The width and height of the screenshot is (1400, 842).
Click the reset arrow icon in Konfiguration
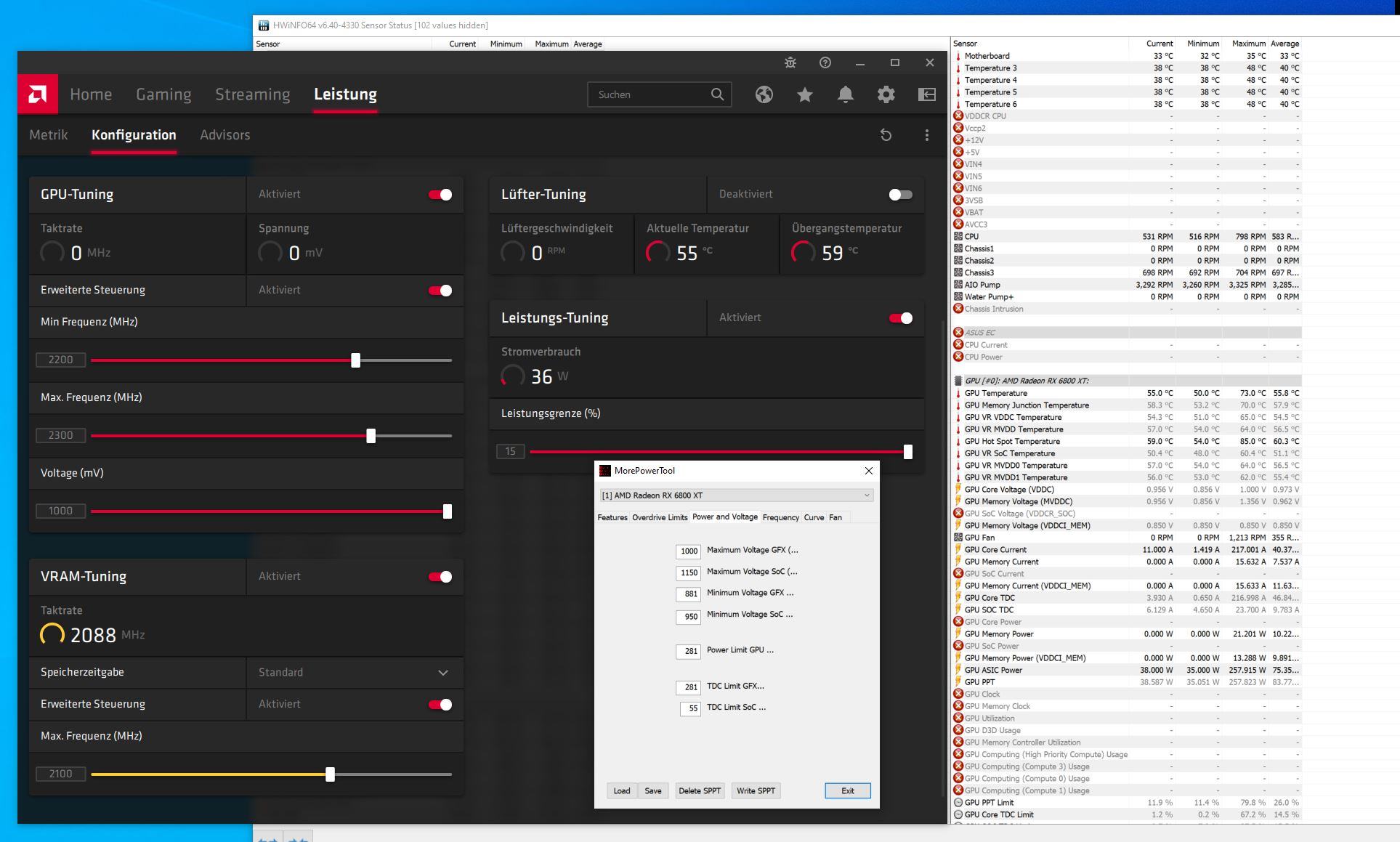tap(886, 135)
